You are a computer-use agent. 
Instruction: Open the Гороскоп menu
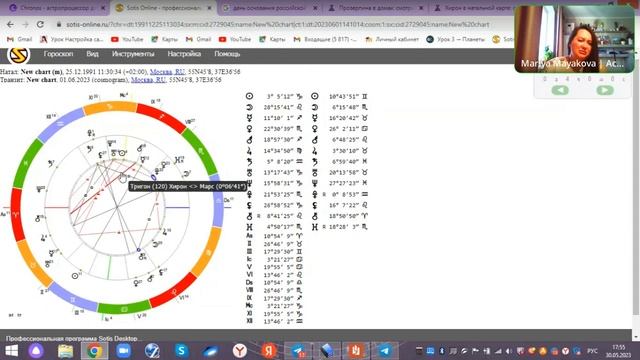(x=58, y=54)
